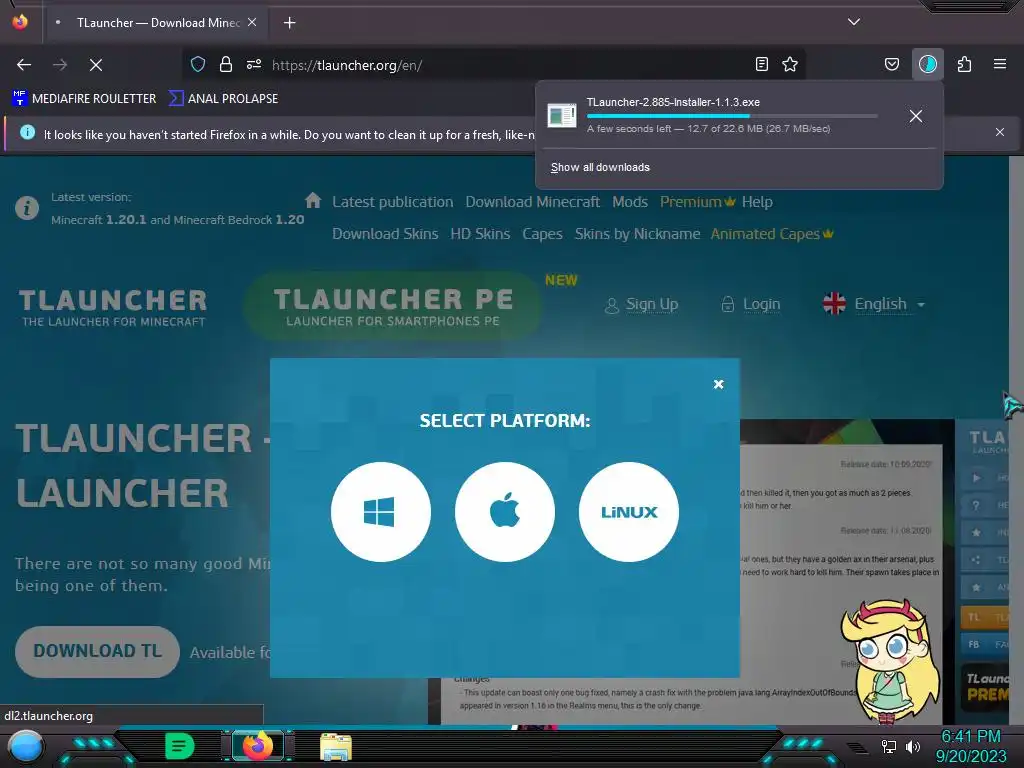Toggle reader view in the address bar

[x=761, y=64]
